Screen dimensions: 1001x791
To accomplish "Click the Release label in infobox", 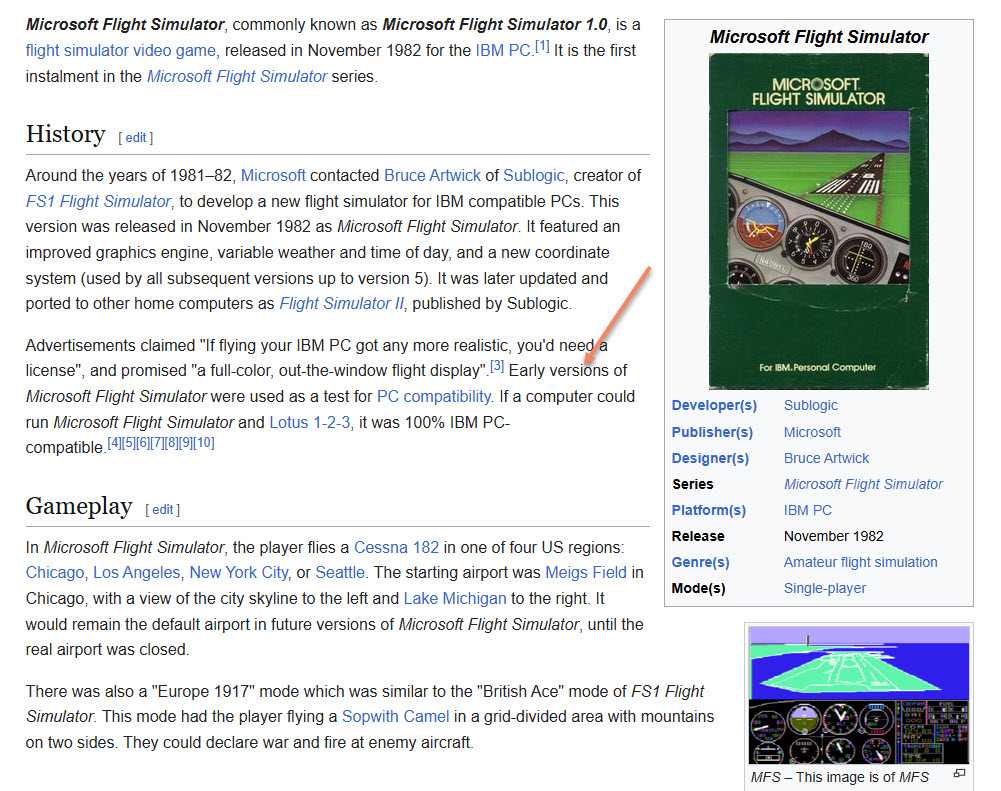I will (698, 536).
